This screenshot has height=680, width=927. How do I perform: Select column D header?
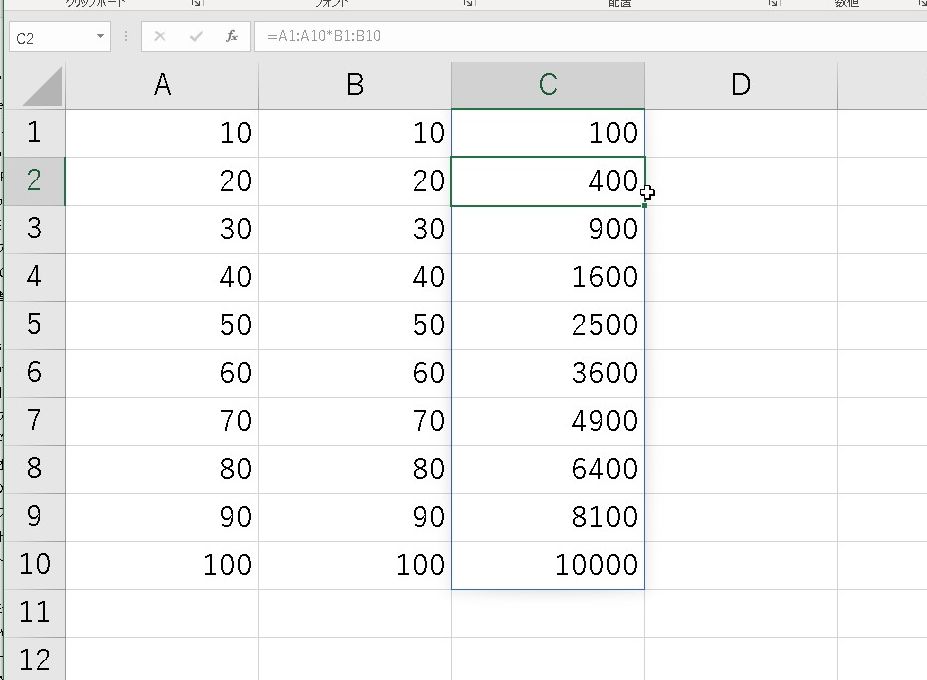(740, 86)
